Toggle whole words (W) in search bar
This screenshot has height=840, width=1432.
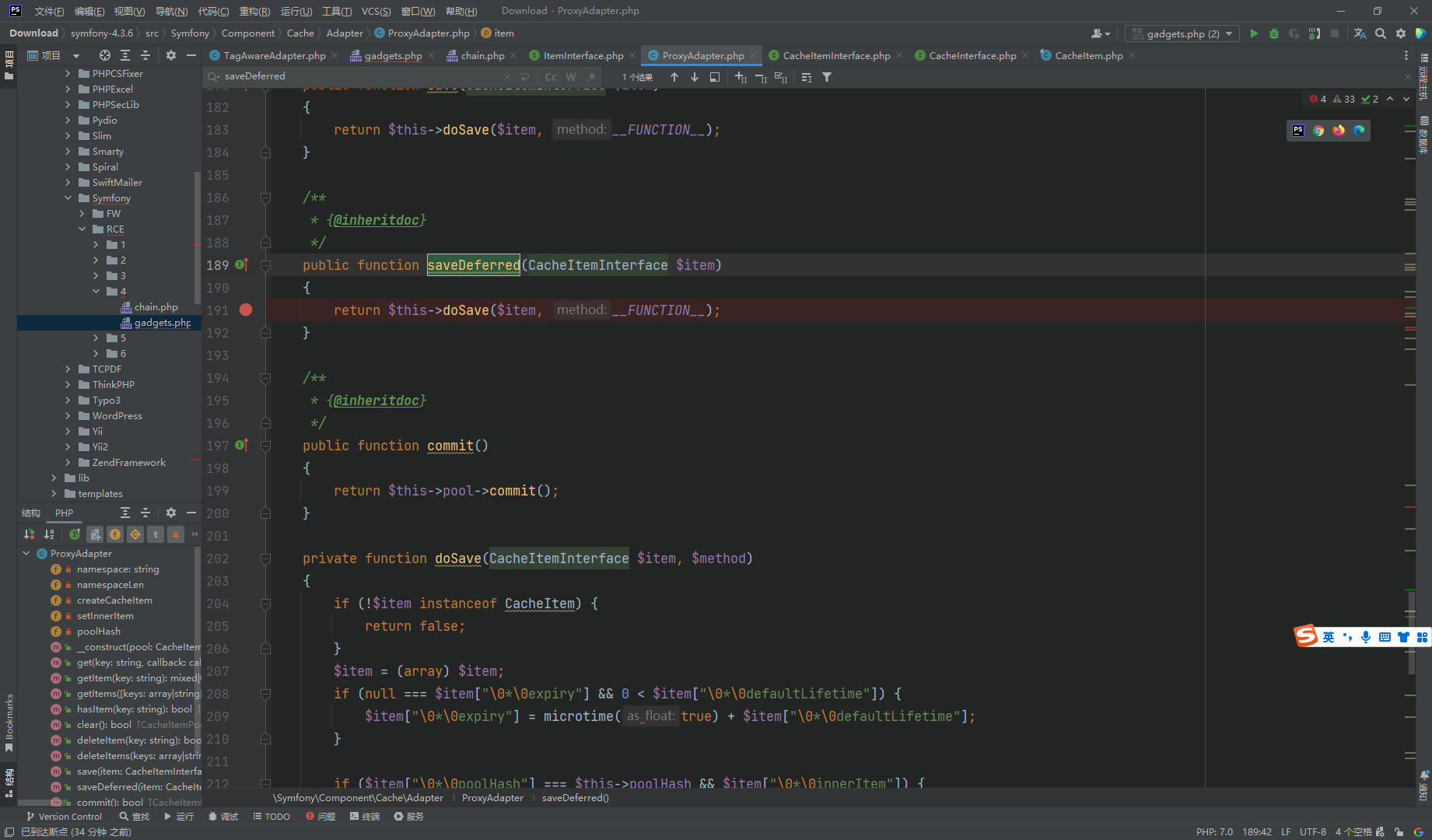tap(571, 77)
